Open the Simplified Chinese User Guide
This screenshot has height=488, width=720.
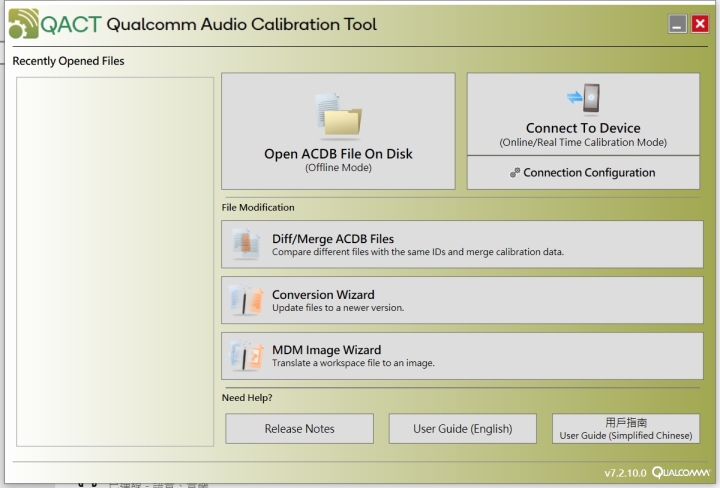(x=626, y=429)
